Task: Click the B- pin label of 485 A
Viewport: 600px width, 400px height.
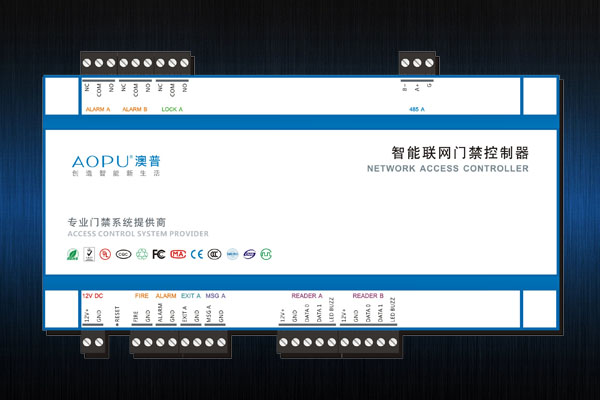Action: (x=405, y=88)
